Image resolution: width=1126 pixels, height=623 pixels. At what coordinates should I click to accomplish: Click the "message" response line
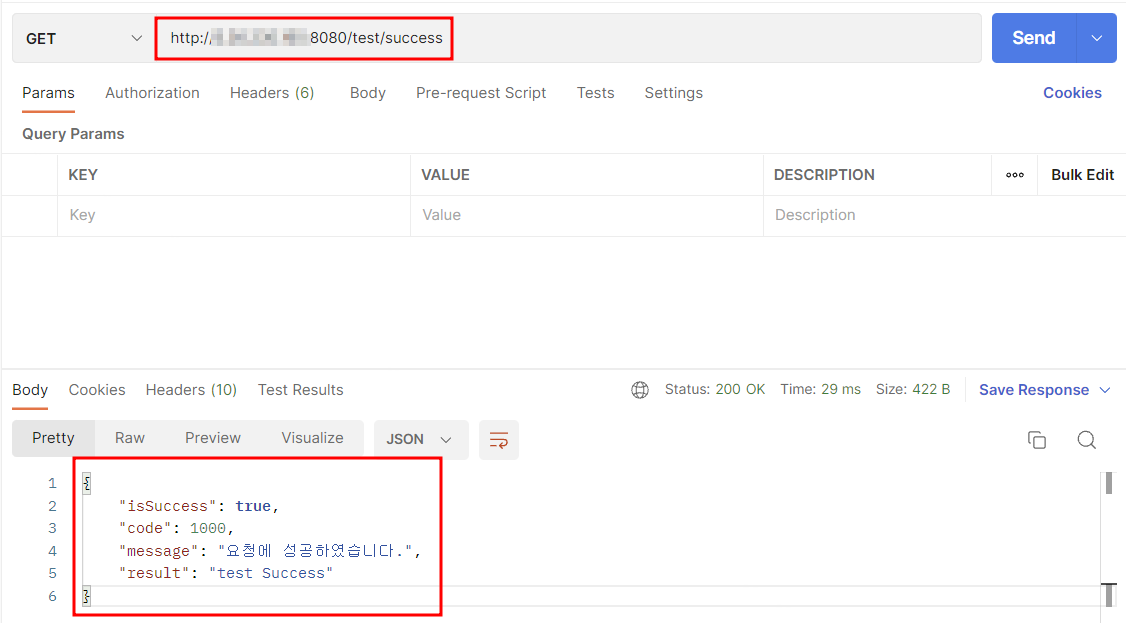270,551
